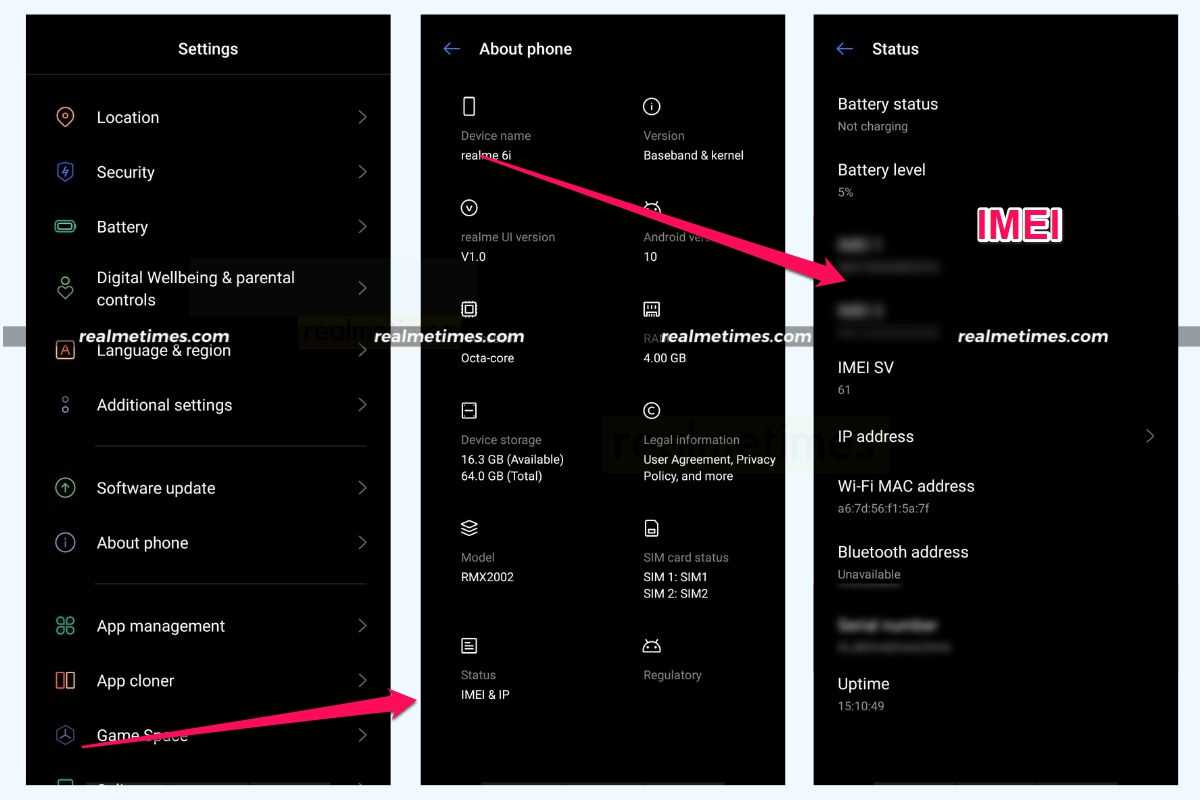Image resolution: width=1200 pixels, height=800 pixels.
Task: Tap the Software update arrow icon
Action: (65, 488)
